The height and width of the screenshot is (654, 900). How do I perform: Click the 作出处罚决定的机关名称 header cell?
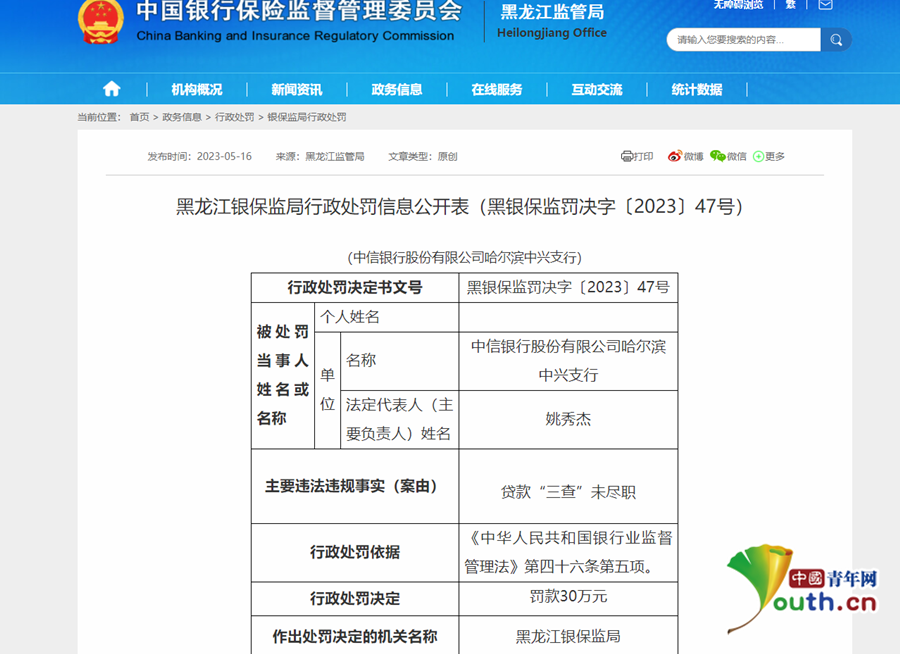(x=355, y=636)
